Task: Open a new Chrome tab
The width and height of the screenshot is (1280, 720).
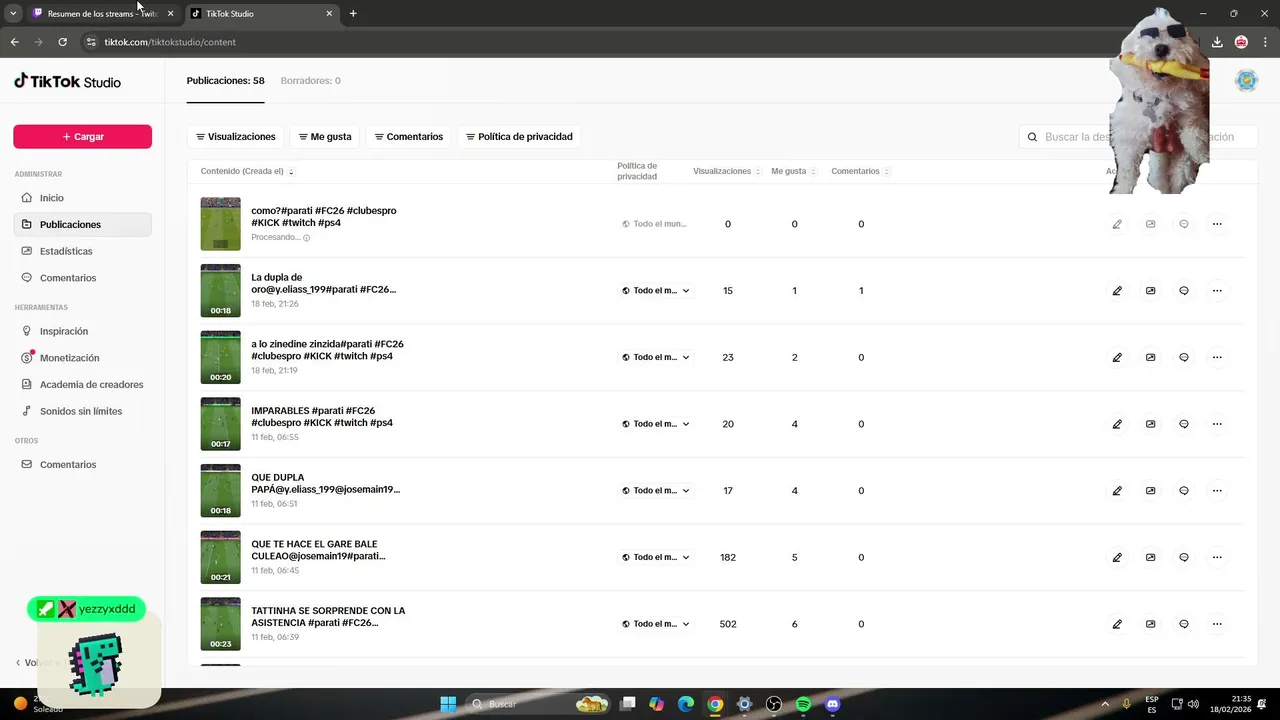Action: point(353,14)
